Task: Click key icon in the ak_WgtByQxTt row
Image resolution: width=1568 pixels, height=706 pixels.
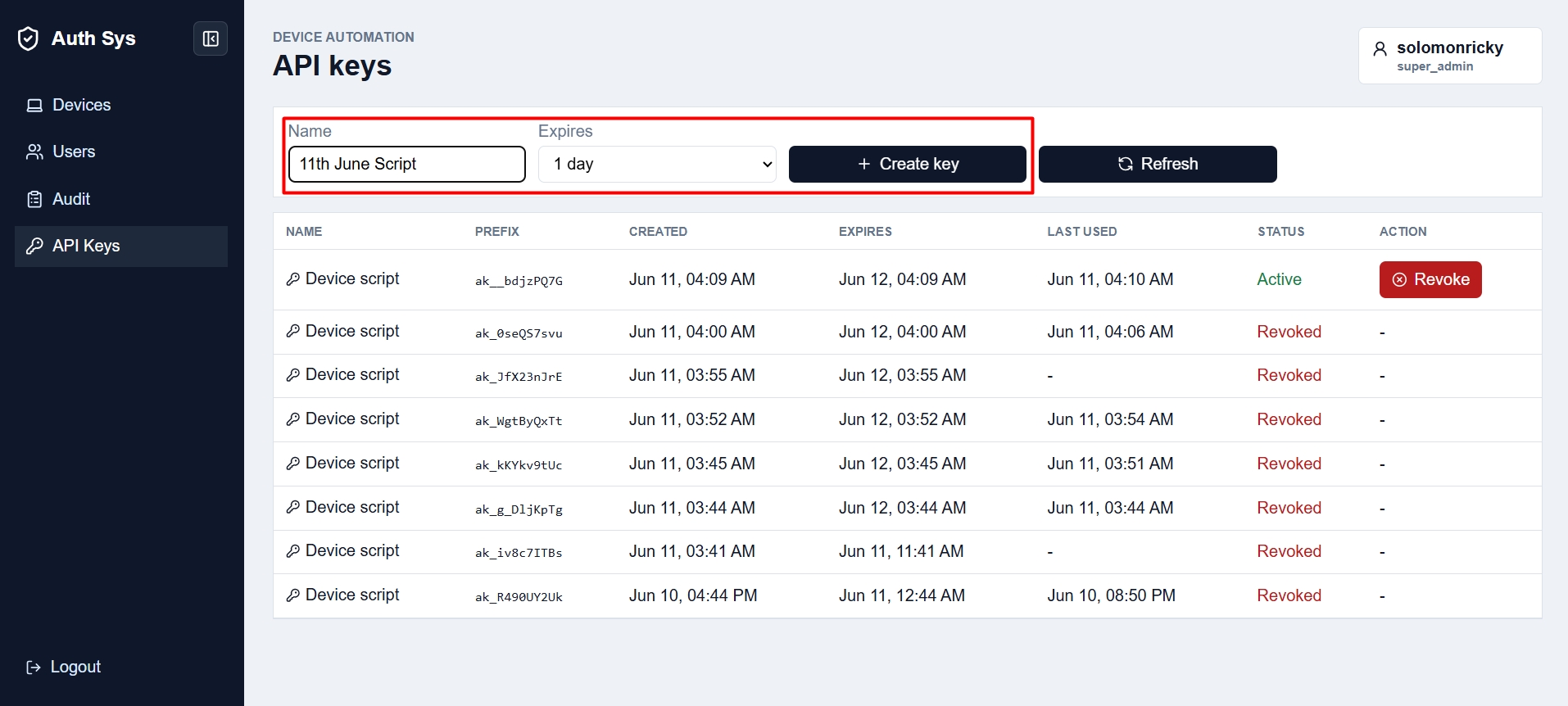Action: [x=292, y=419]
